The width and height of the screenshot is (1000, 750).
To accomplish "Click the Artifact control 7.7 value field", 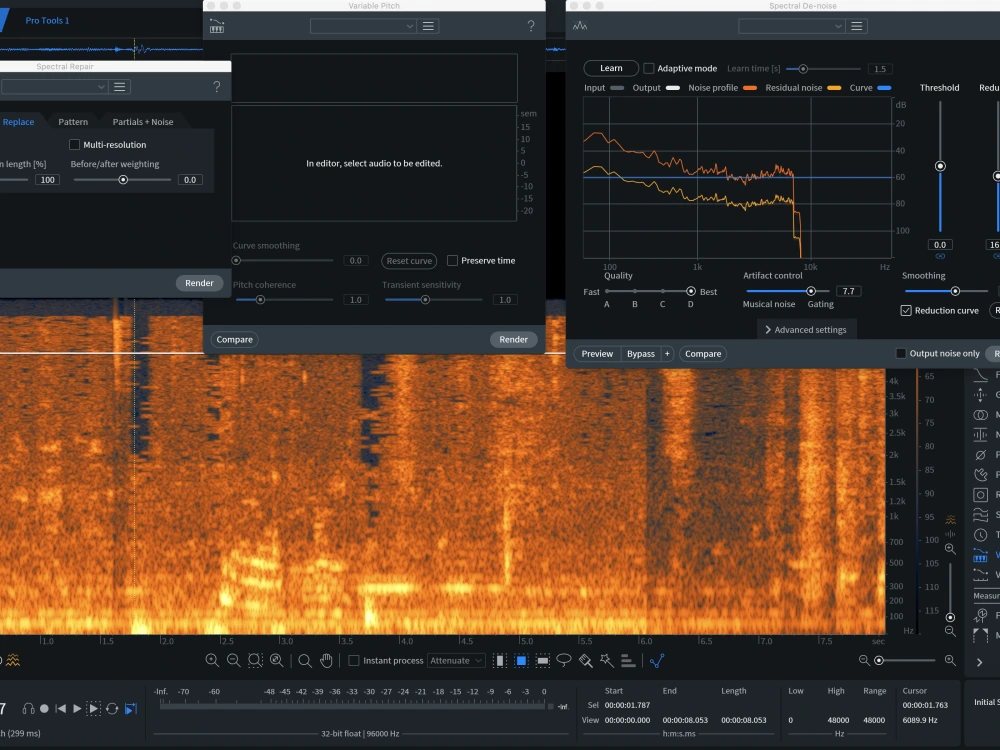I will [848, 291].
